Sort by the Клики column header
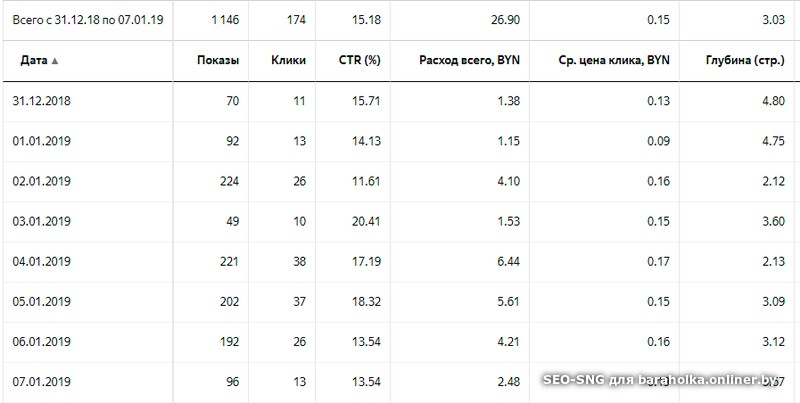Image resolution: width=800 pixels, height=403 pixels. 288,61
